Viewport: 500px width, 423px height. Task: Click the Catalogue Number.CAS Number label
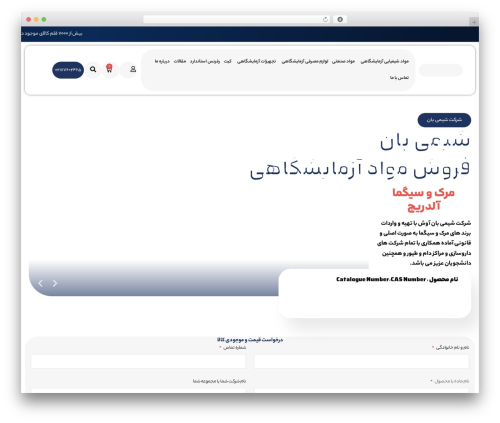point(381,279)
